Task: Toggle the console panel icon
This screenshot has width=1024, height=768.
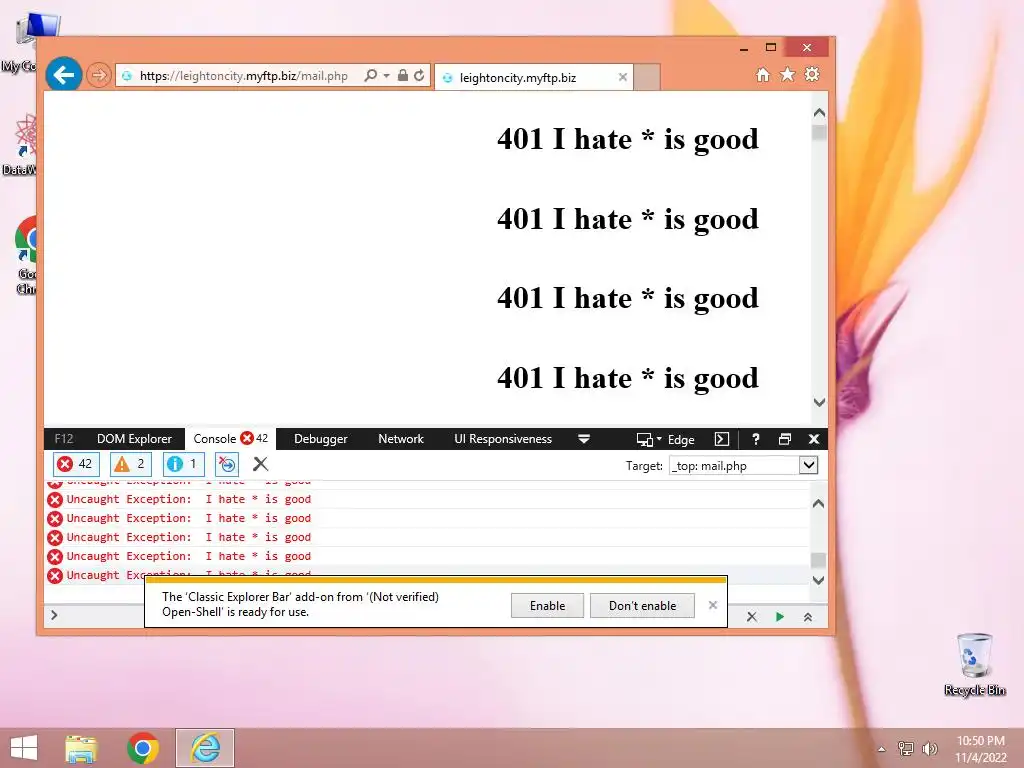Action: (x=722, y=439)
